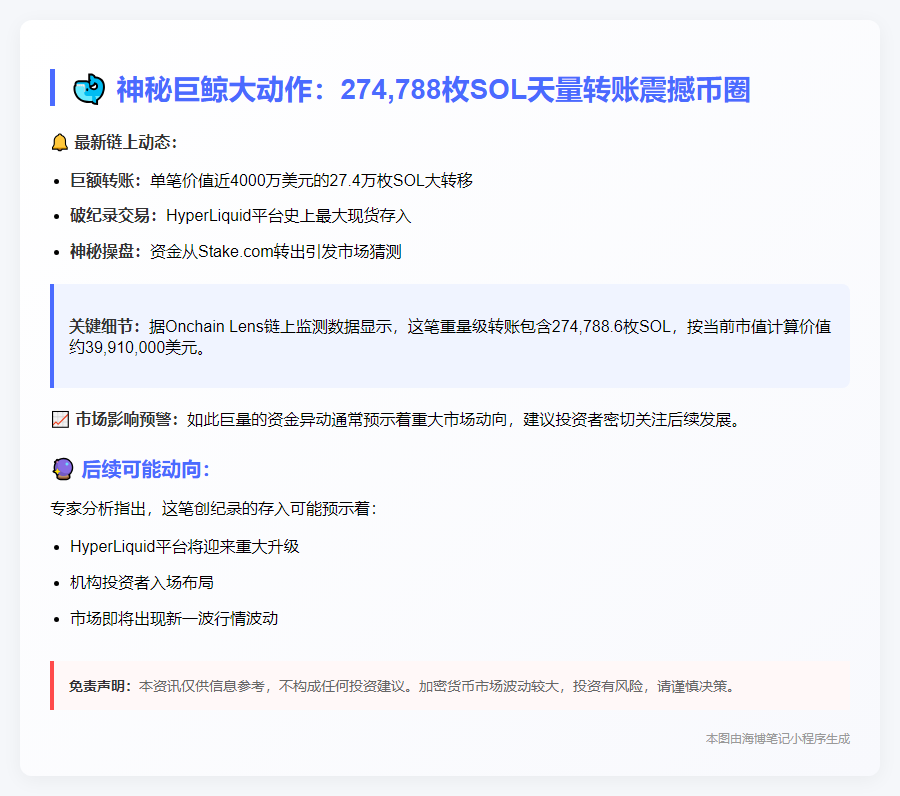Click the 神秘操盘 Stake.com bullet line

[235, 251]
